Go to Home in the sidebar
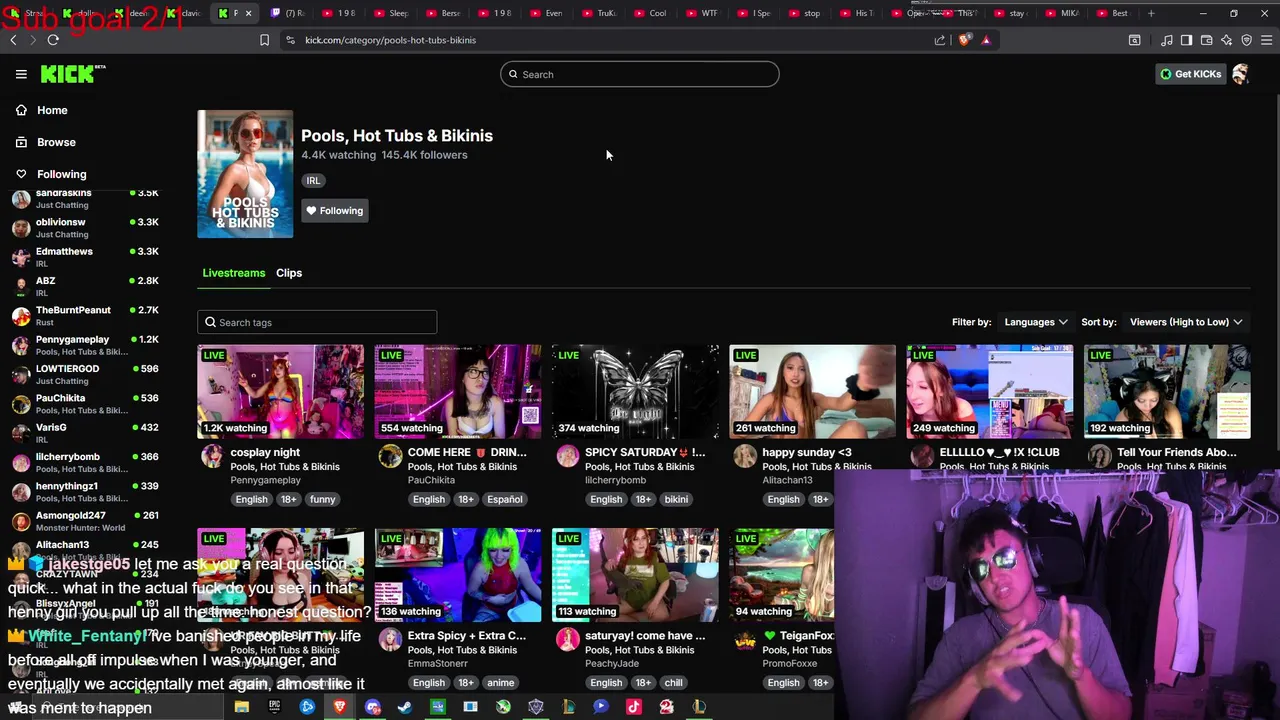This screenshot has width=1280, height=720. pyautogui.click(x=52, y=110)
